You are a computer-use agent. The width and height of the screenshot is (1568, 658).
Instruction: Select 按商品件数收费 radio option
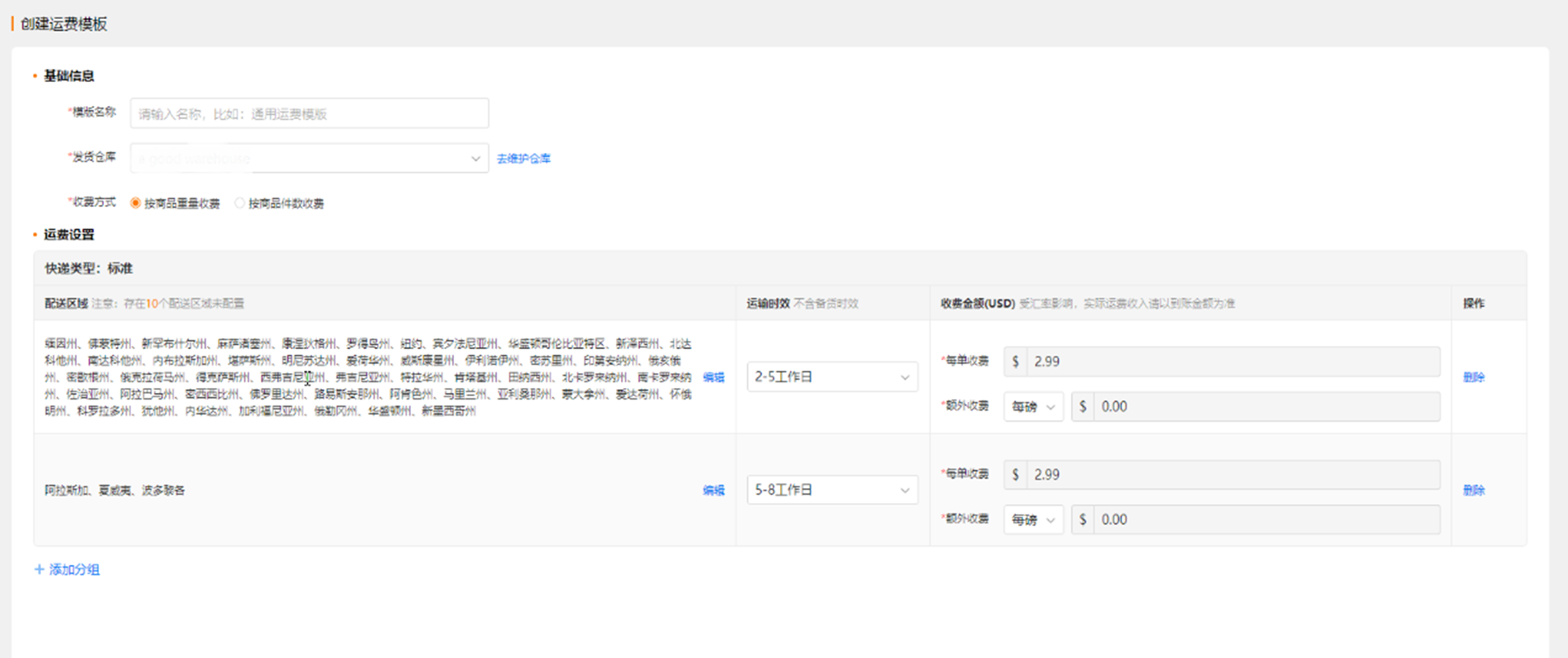tap(240, 203)
